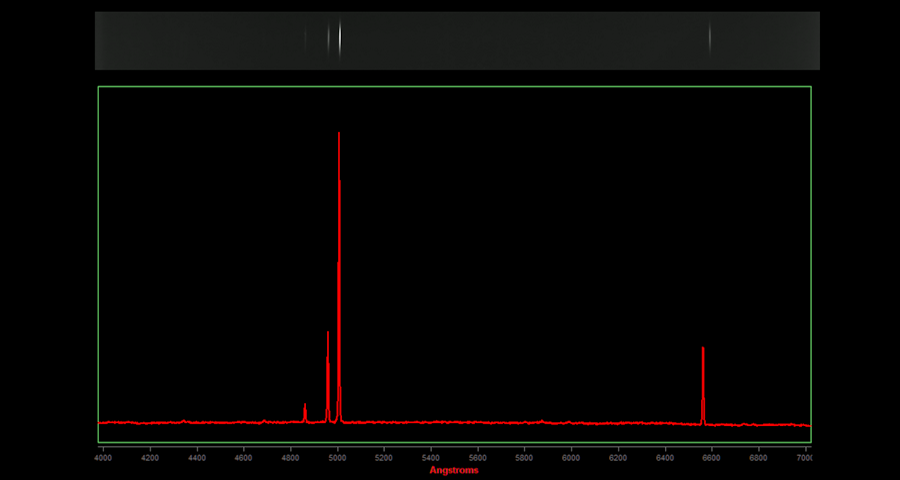
Task: Select the 5000 axis tick label
Action: tap(337, 457)
